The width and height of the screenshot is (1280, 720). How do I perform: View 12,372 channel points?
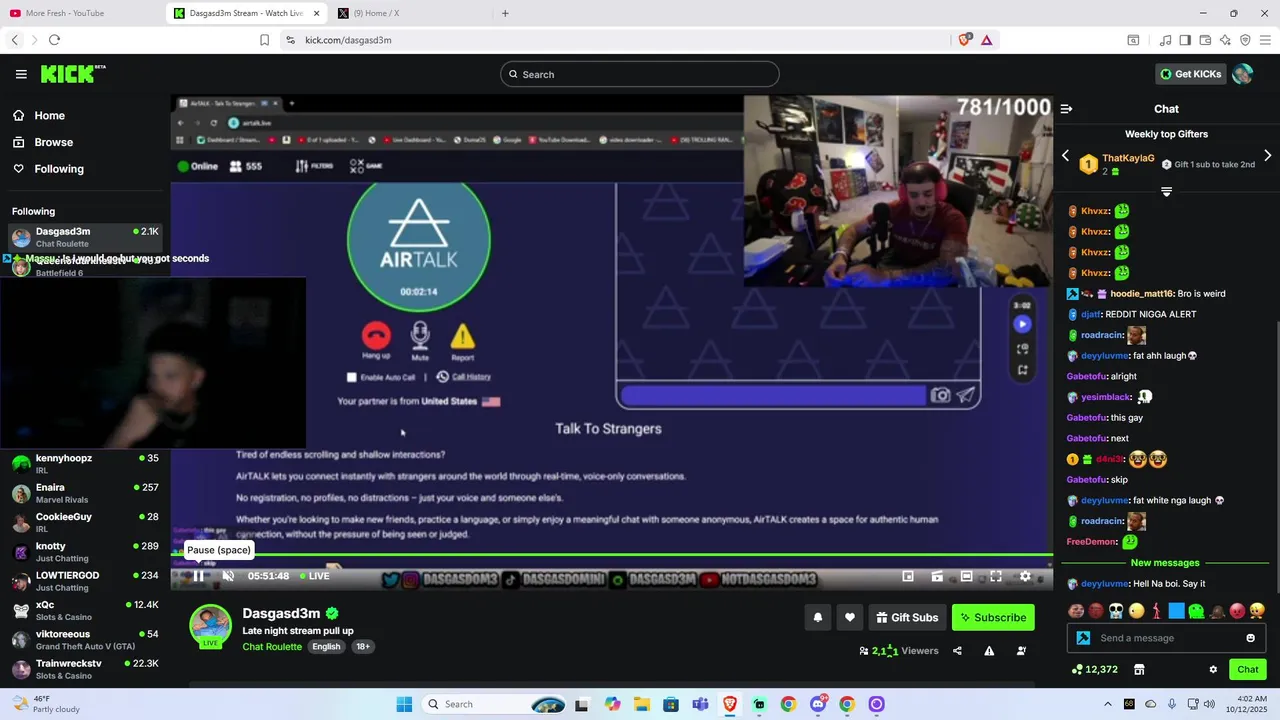click(1094, 670)
